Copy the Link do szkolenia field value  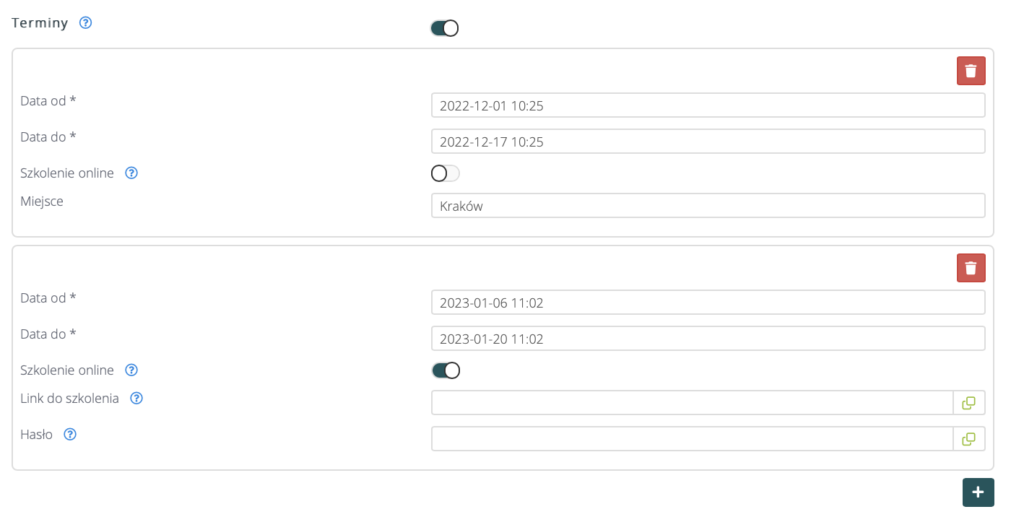pyautogui.click(x=968, y=403)
